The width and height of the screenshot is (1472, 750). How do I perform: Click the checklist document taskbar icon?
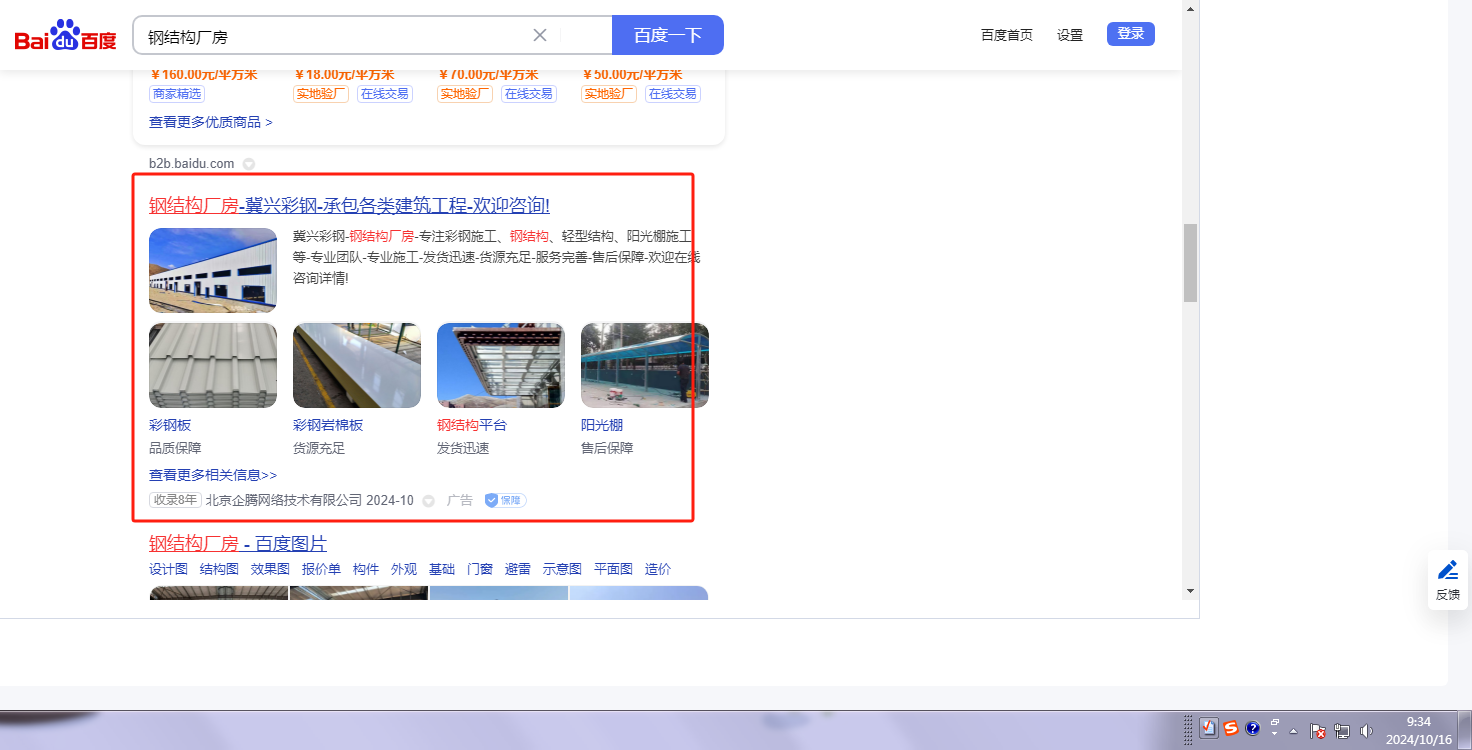point(1209,728)
